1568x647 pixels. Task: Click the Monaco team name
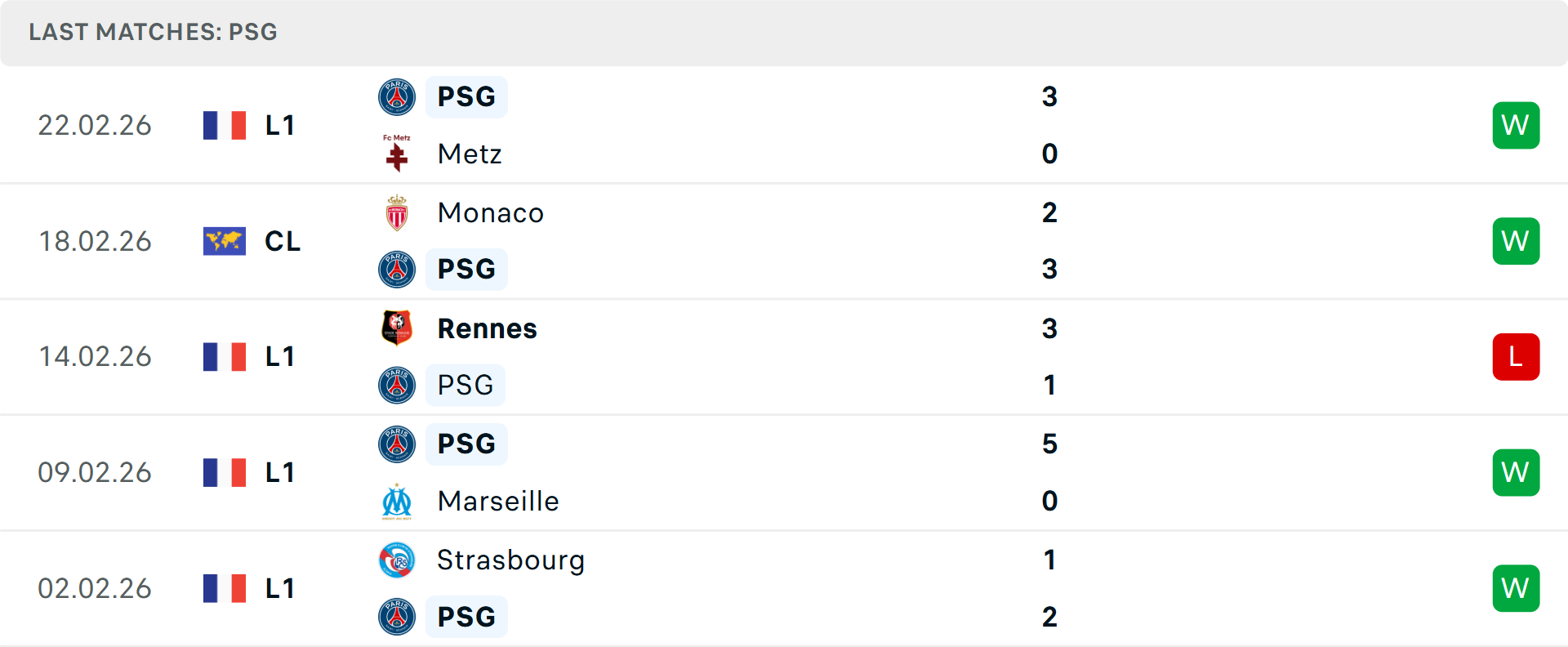[490, 213]
